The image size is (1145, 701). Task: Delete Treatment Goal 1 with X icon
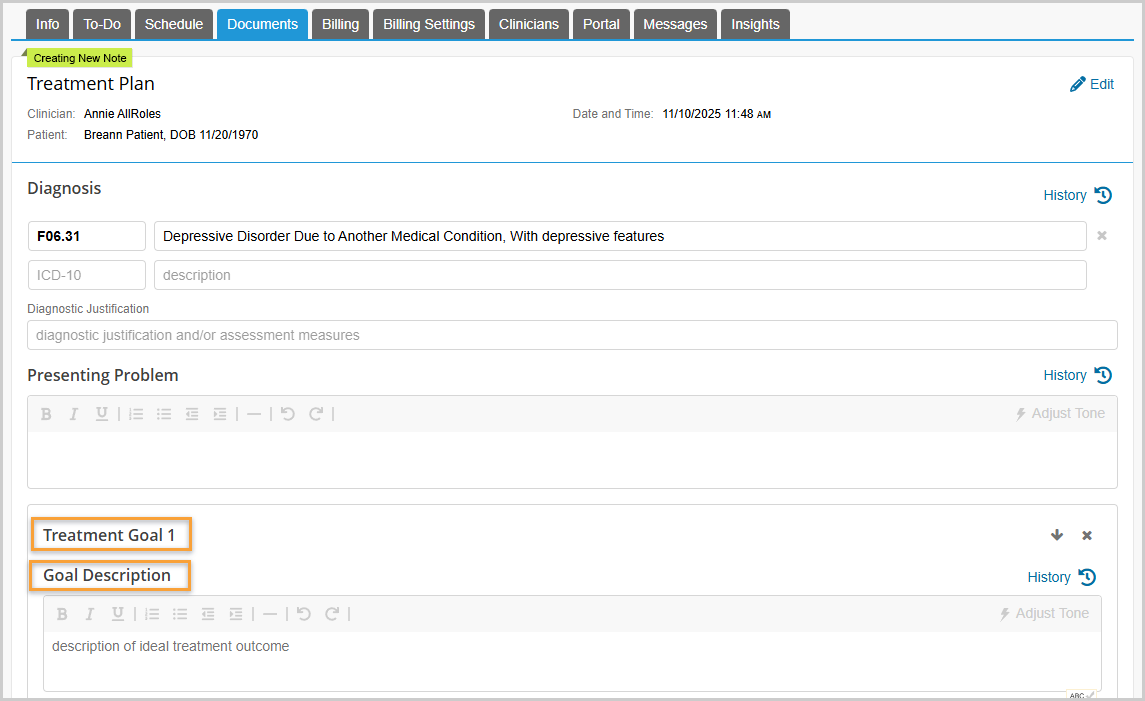1087,535
